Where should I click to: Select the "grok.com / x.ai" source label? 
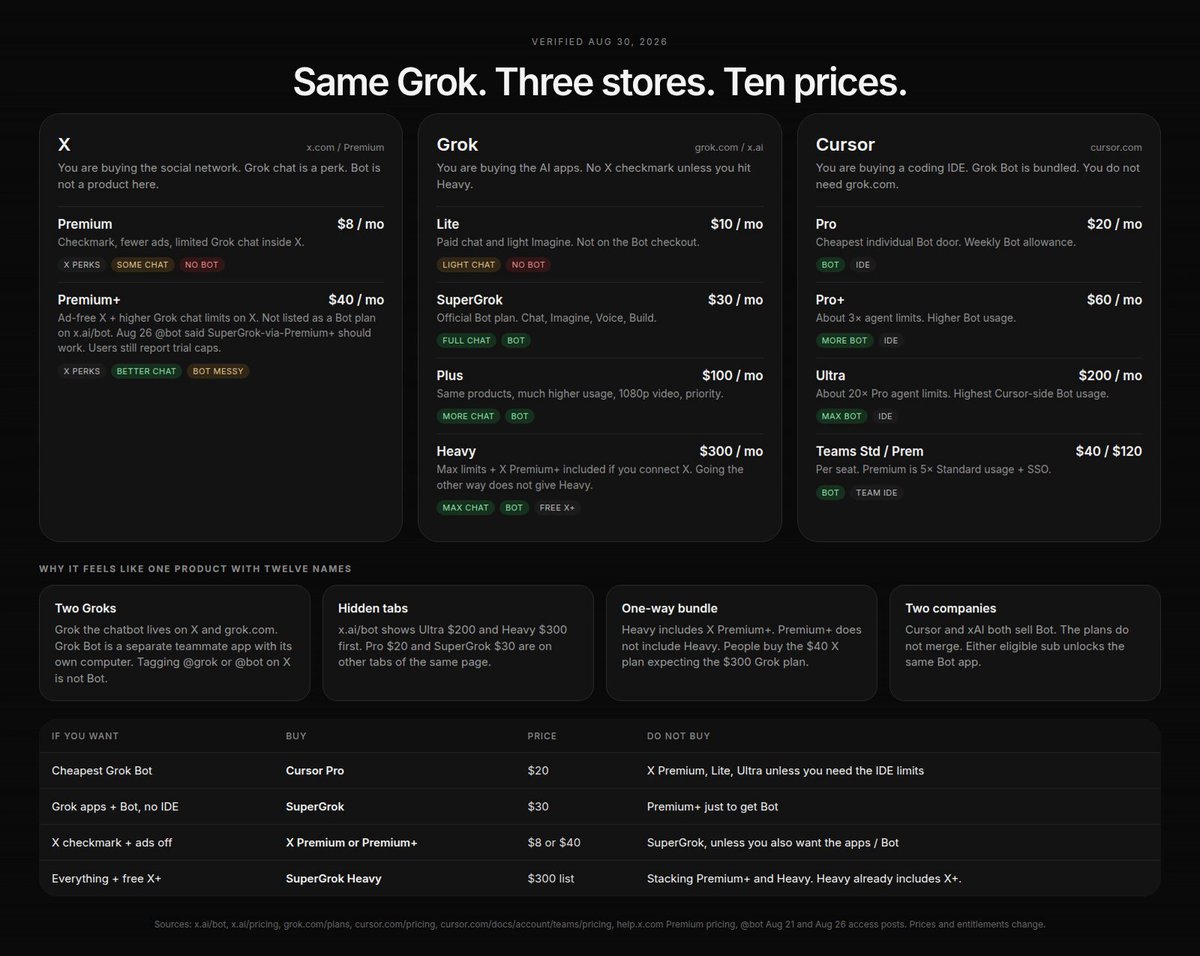tap(729, 147)
